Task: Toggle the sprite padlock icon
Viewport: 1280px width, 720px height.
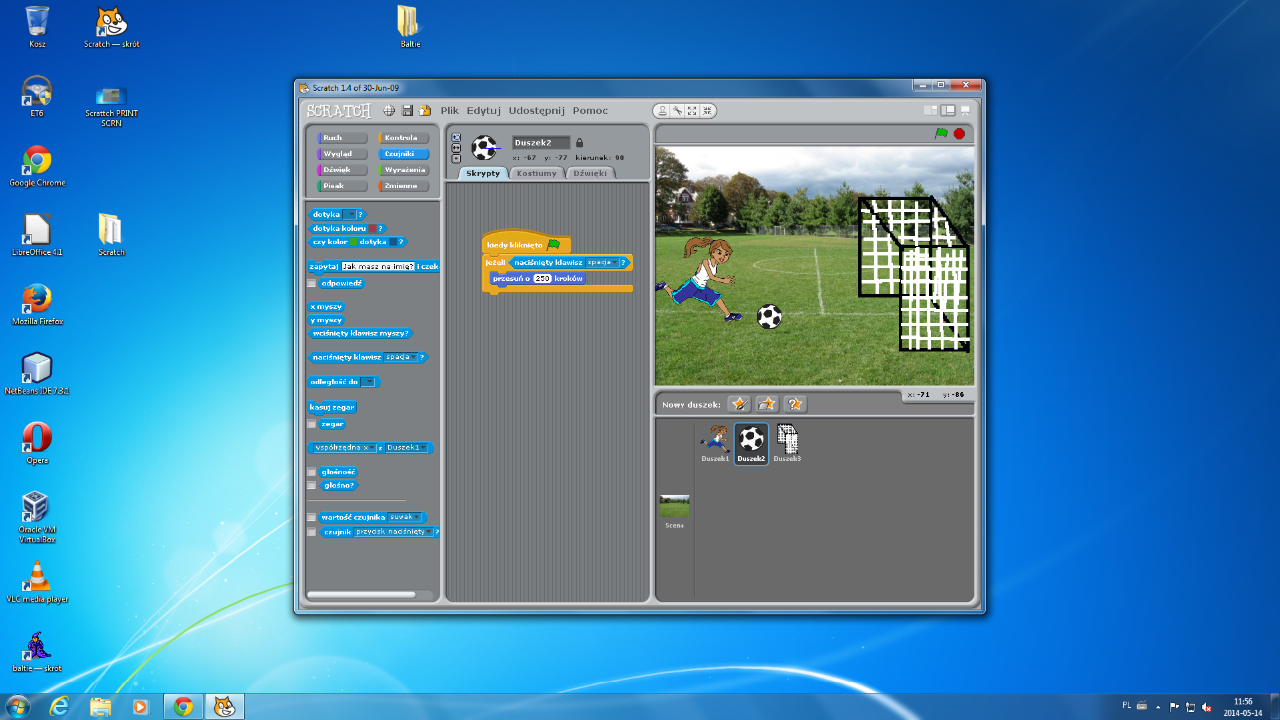Action: (579, 143)
